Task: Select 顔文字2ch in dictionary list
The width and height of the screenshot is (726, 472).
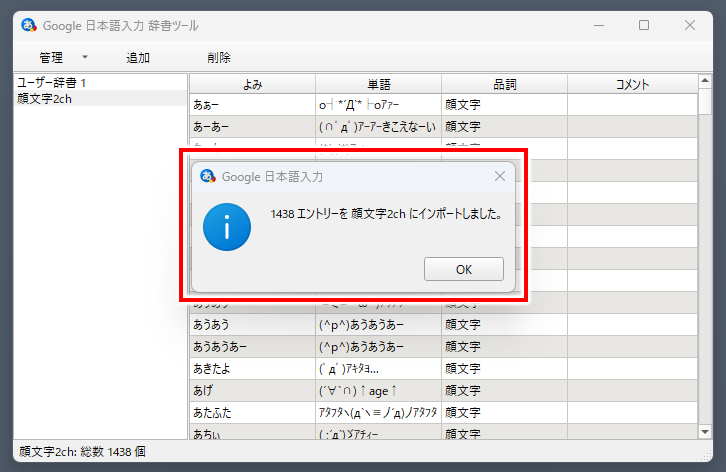Action: click(100, 99)
